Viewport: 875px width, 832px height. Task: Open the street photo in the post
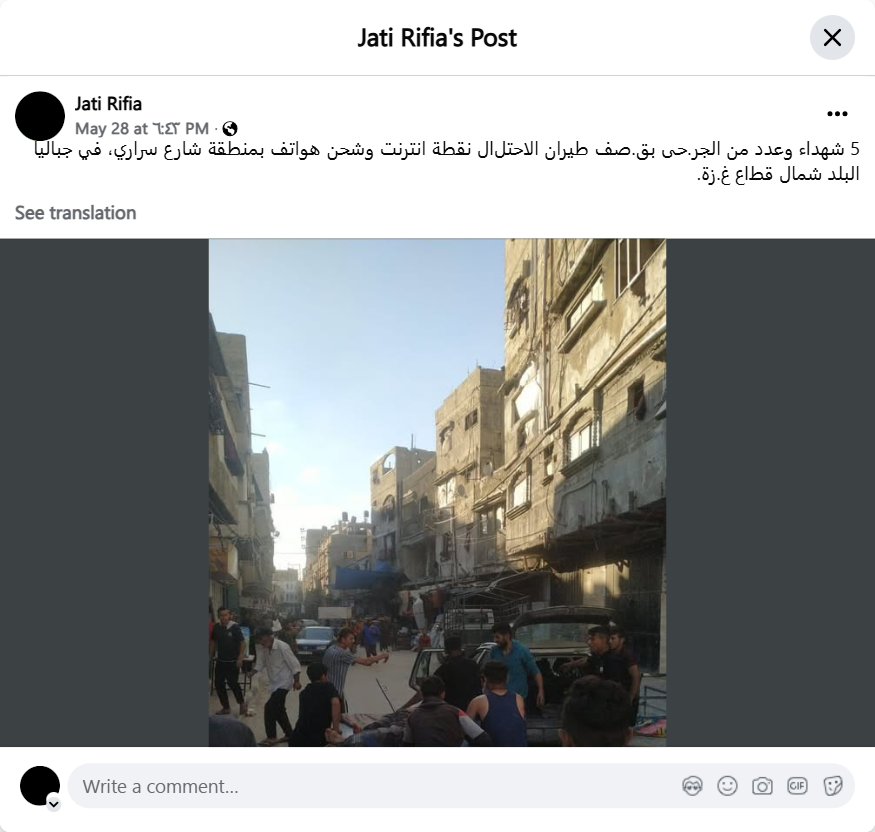tap(438, 493)
